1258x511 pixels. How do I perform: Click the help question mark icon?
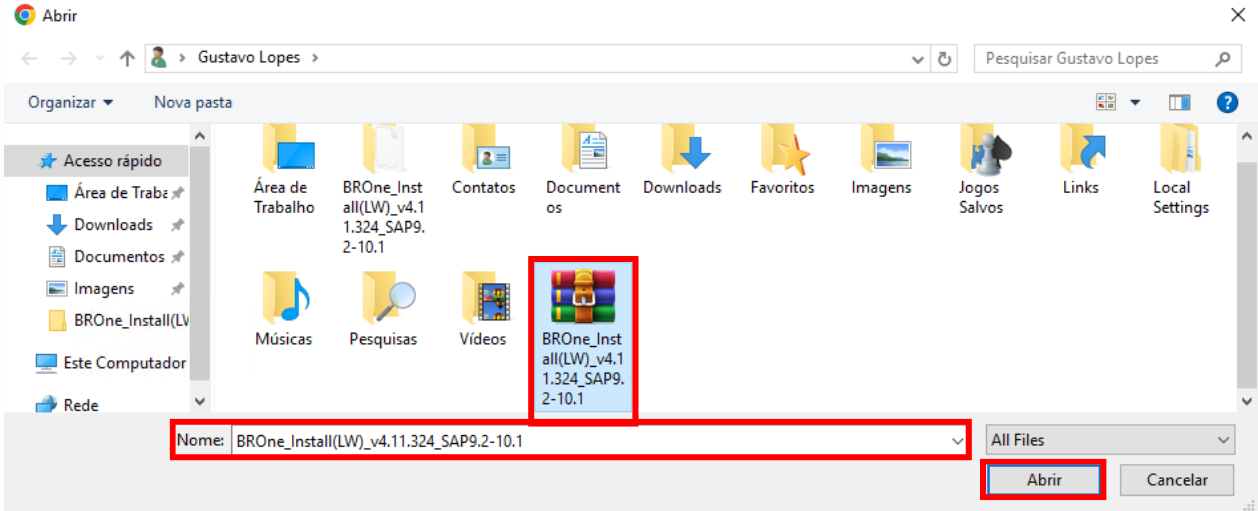[1227, 102]
